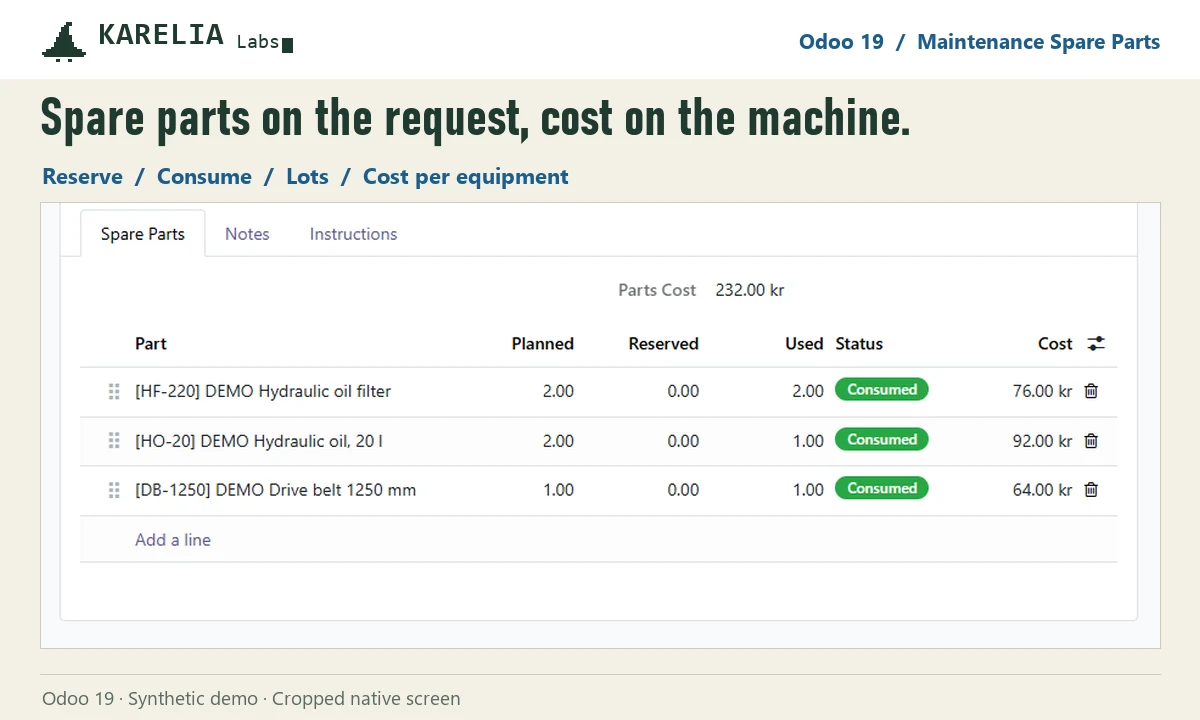The width and height of the screenshot is (1200, 720).
Task: Sort by the Cost column header
Action: [x=1055, y=343]
